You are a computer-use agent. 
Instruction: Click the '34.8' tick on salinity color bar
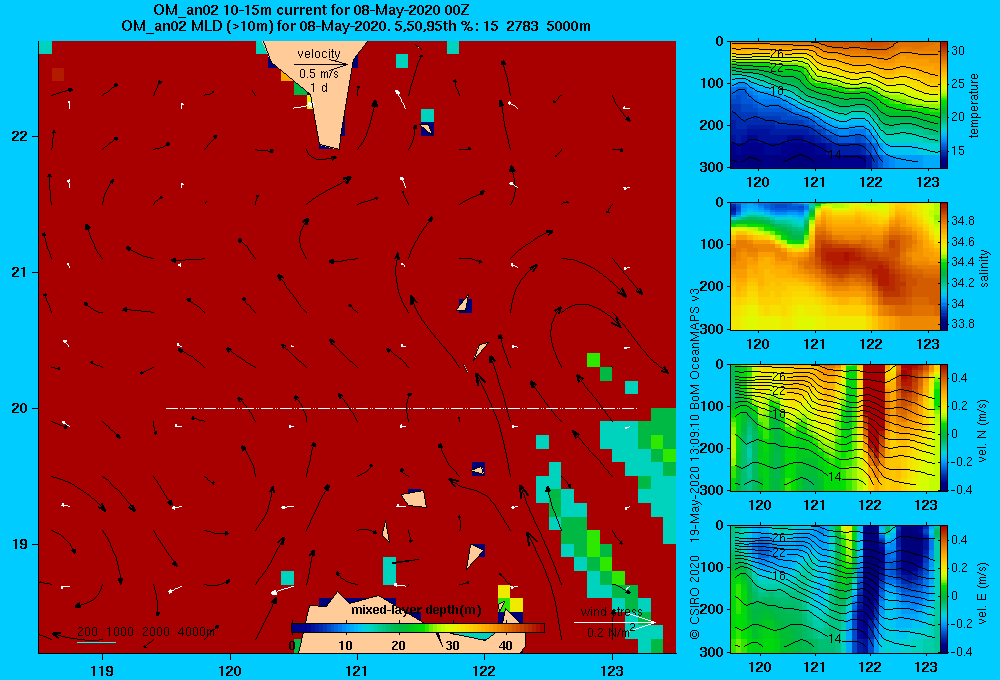point(963,221)
